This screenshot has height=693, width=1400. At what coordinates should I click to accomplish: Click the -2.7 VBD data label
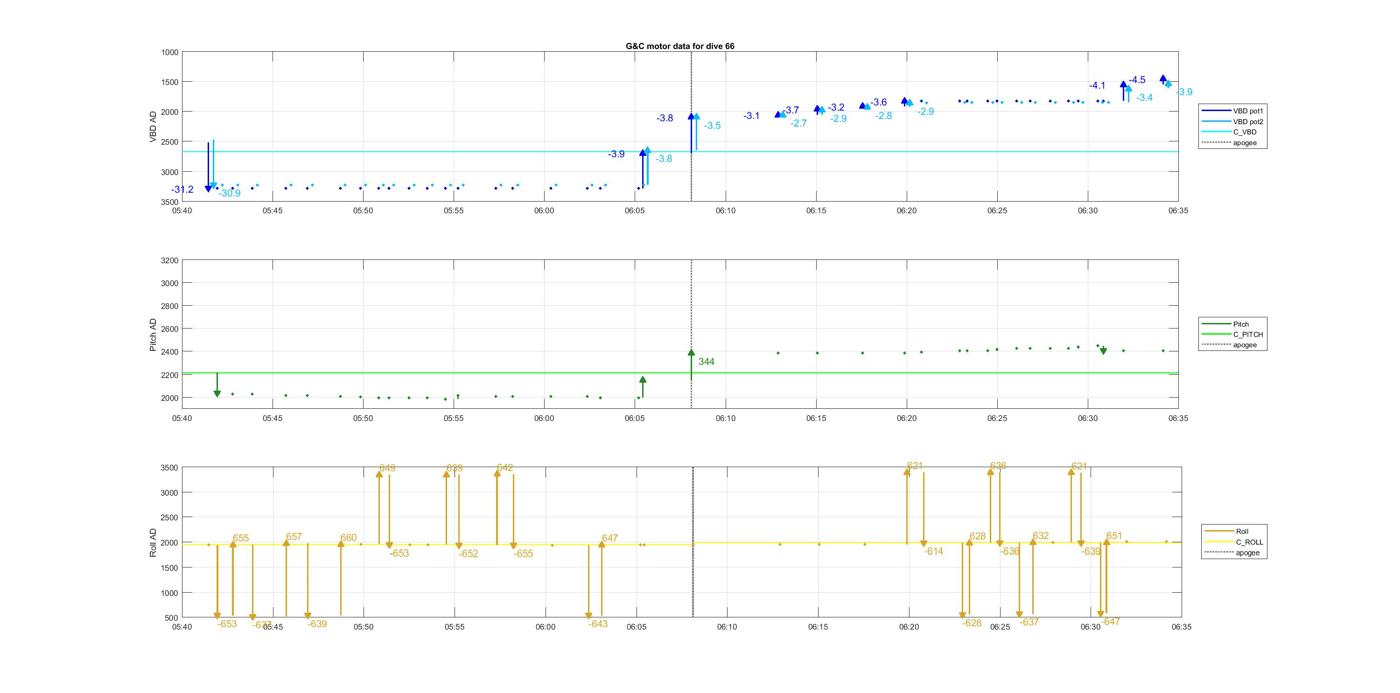[x=798, y=124]
